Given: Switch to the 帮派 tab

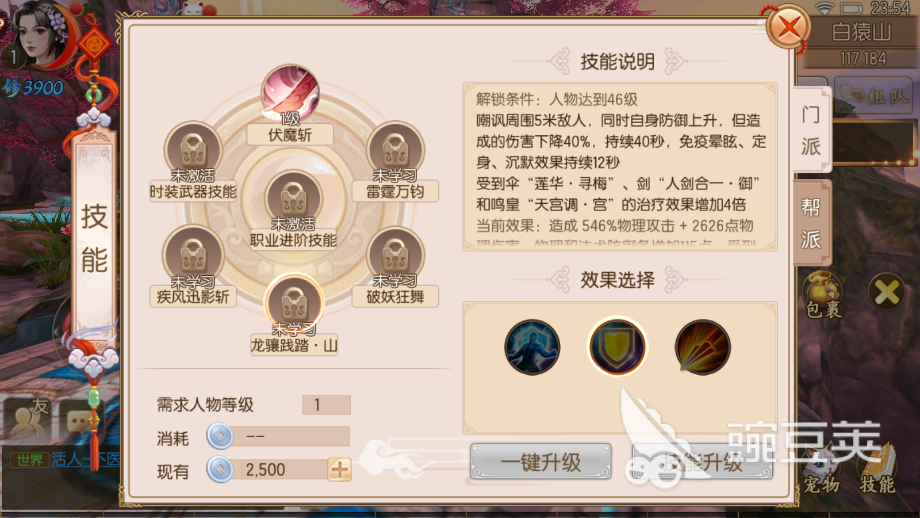Looking at the screenshot, I should (811, 223).
